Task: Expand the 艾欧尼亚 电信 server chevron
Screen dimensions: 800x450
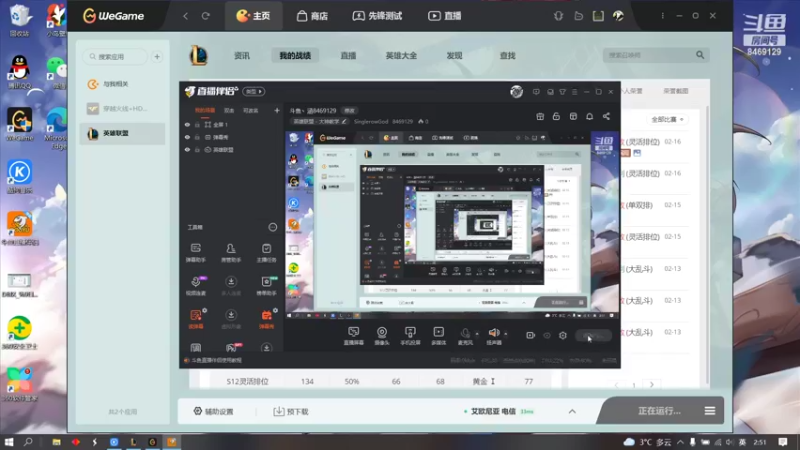Action: click(572, 411)
